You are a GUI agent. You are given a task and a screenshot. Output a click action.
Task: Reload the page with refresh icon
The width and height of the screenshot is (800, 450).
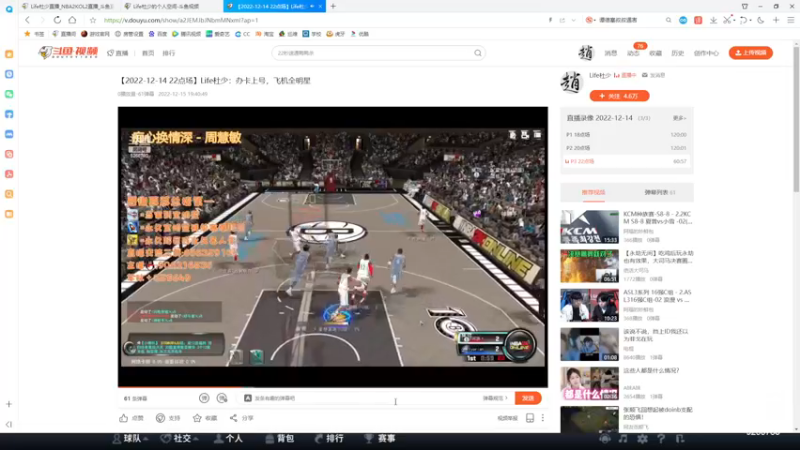pyautogui.click(x=57, y=20)
